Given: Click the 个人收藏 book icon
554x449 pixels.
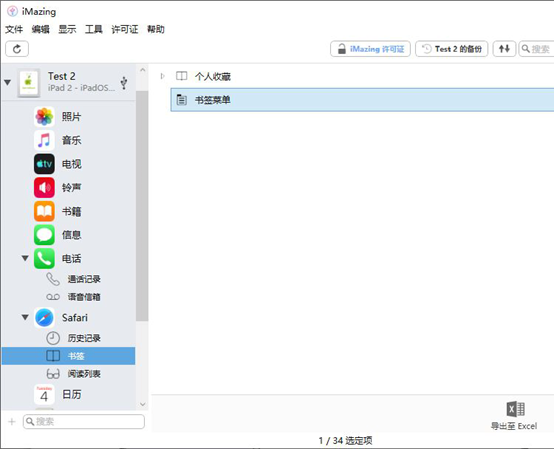Looking at the screenshot, I should [x=182, y=76].
